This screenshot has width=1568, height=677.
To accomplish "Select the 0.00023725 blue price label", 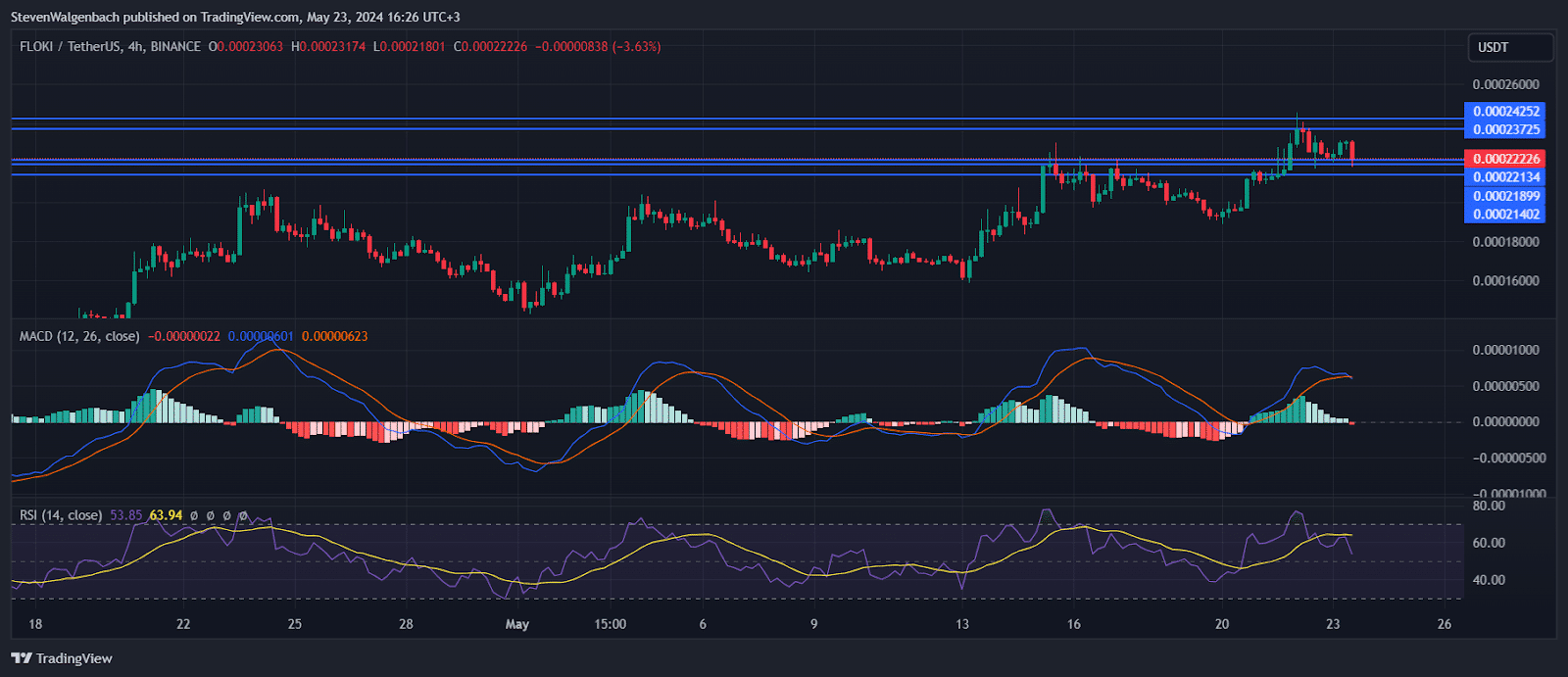I will (1505, 129).
